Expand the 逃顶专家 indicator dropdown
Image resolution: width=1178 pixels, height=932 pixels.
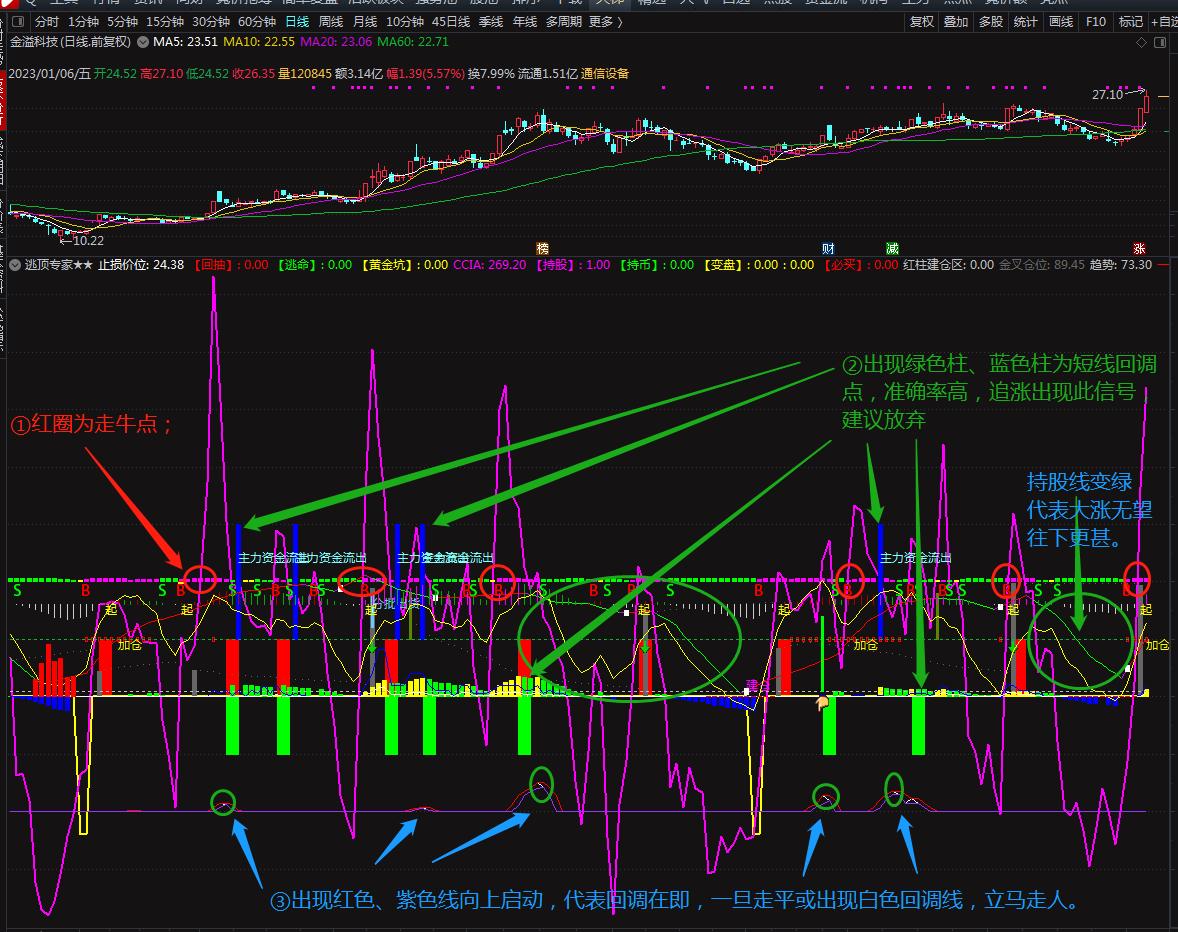tap(15, 264)
